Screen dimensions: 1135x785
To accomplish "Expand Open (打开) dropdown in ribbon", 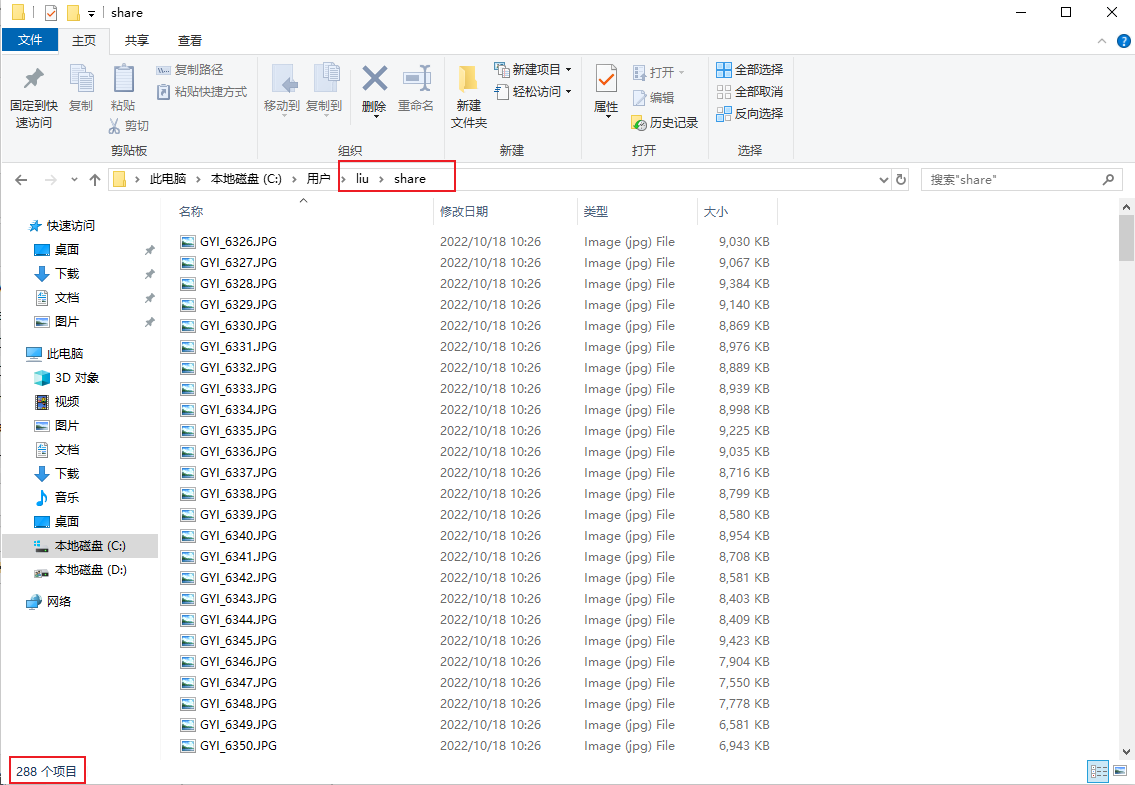I will 681,72.
